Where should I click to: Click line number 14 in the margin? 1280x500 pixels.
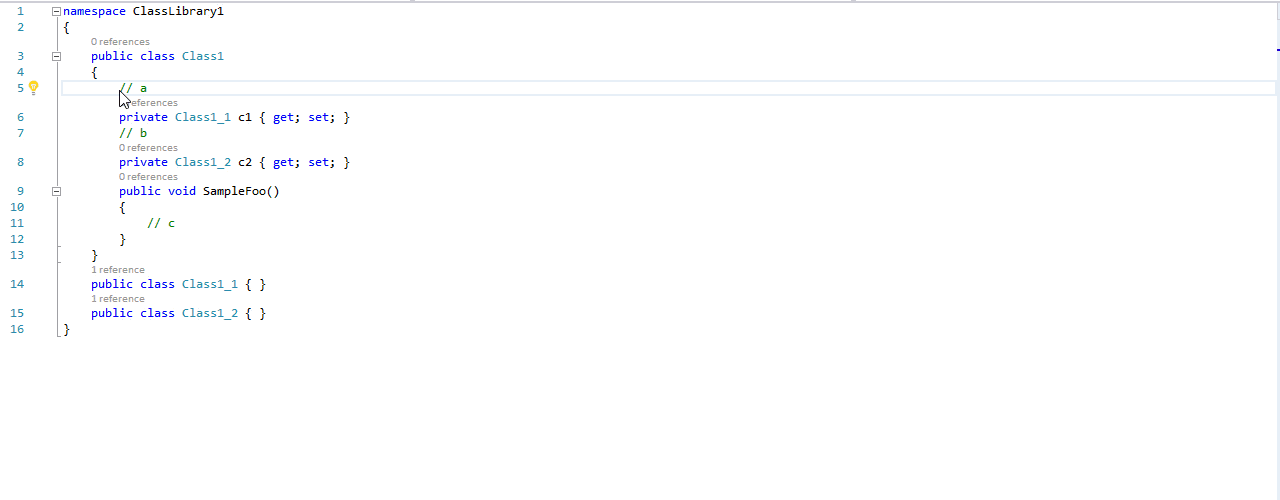click(x=17, y=284)
